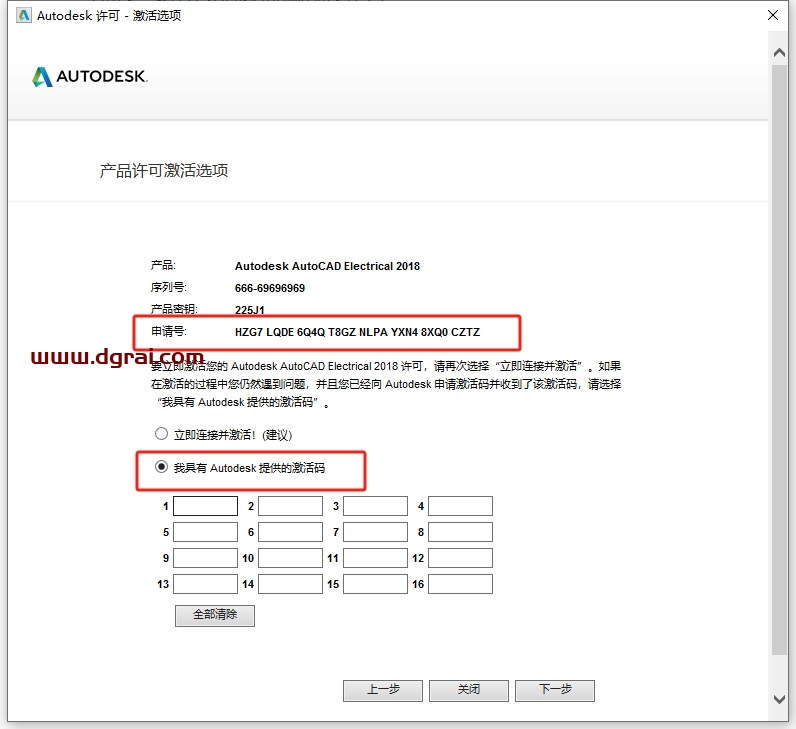Screen dimensions: 796x729
Task: Click activation code field 3
Action: pyautogui.click(x=376, y=506)
